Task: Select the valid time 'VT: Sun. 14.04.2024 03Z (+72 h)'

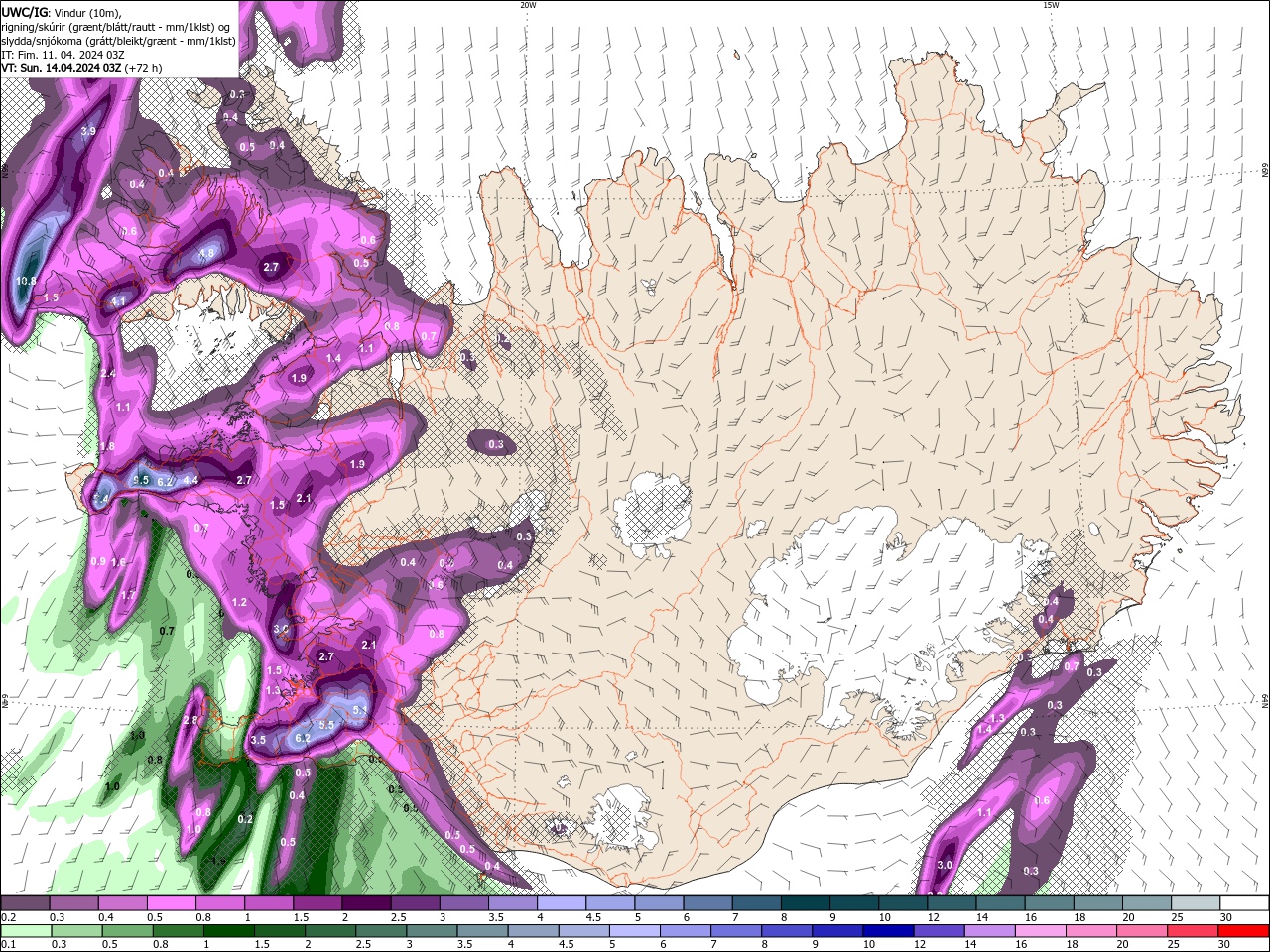Action: tap(81, 68)
